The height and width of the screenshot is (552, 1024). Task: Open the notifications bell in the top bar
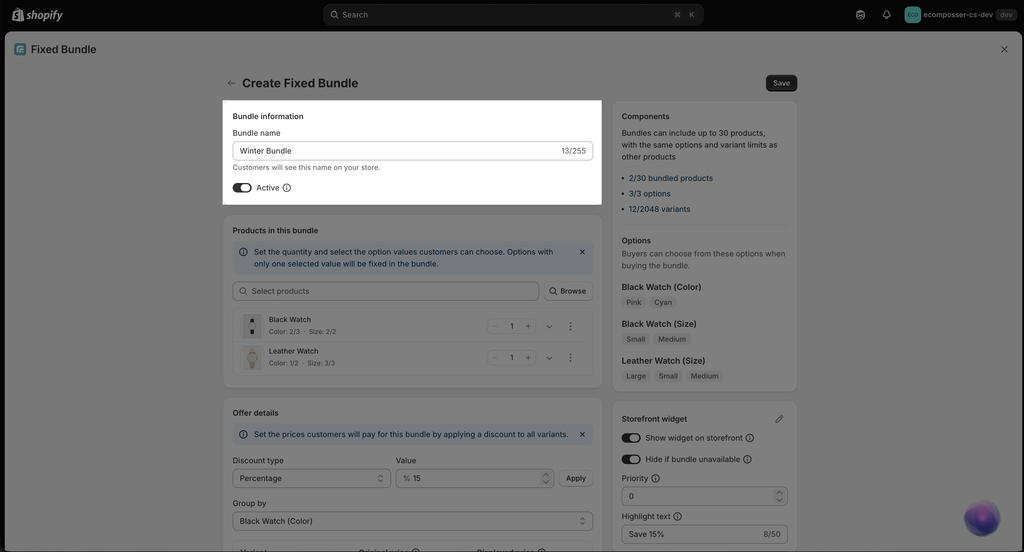tap(886, 14)
